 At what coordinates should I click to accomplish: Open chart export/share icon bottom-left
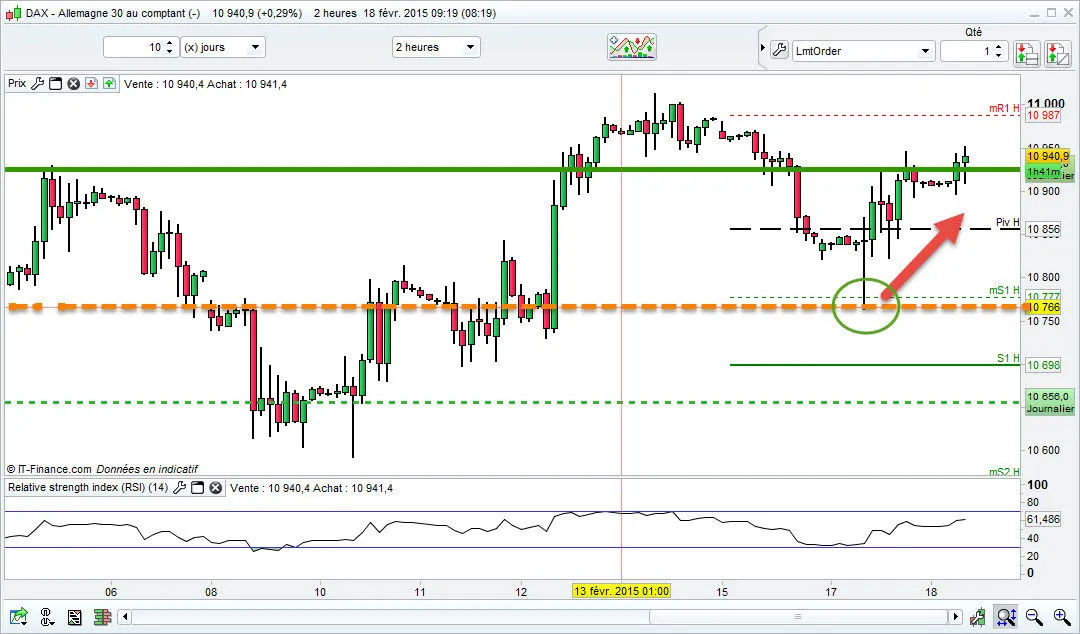click(18, 616)
